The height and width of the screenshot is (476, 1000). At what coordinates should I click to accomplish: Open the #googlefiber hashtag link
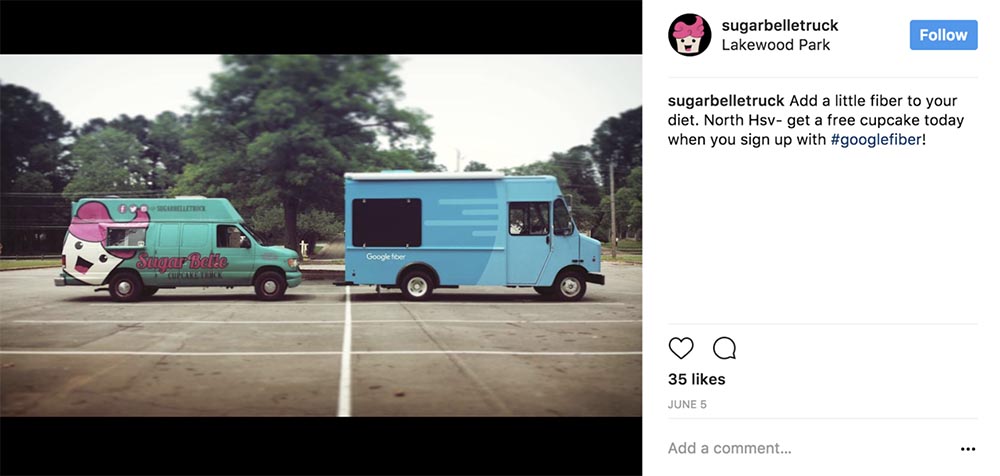point(875,140)
